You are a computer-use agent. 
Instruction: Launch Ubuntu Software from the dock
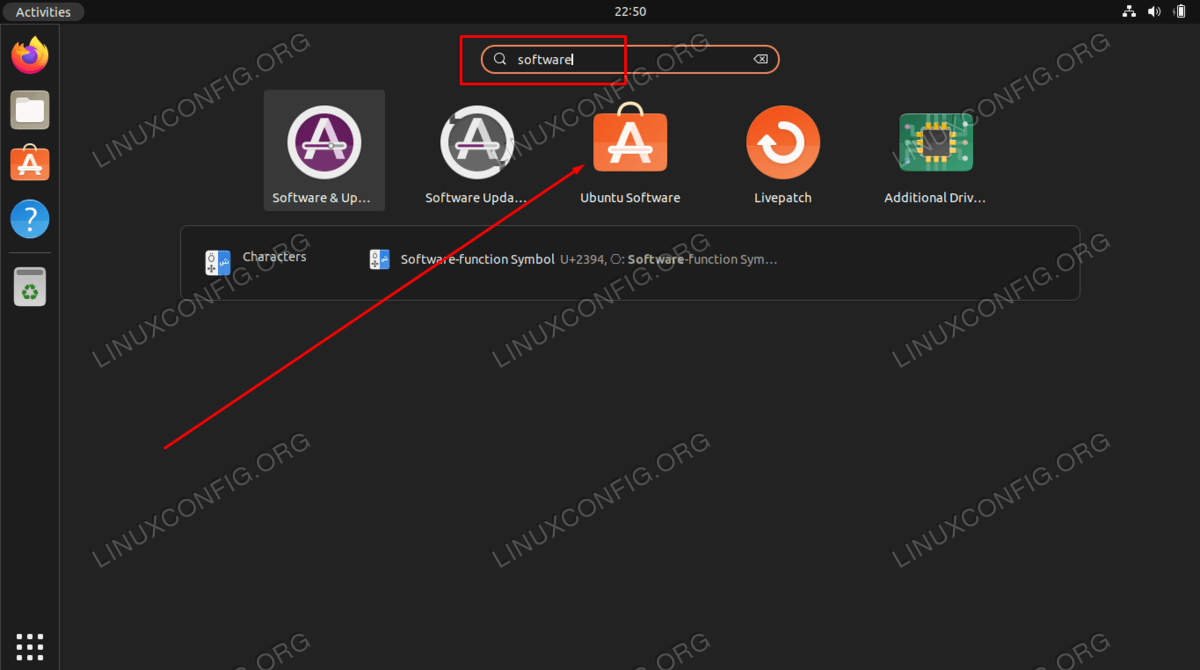pyautogui.click(x=30, y=163)
